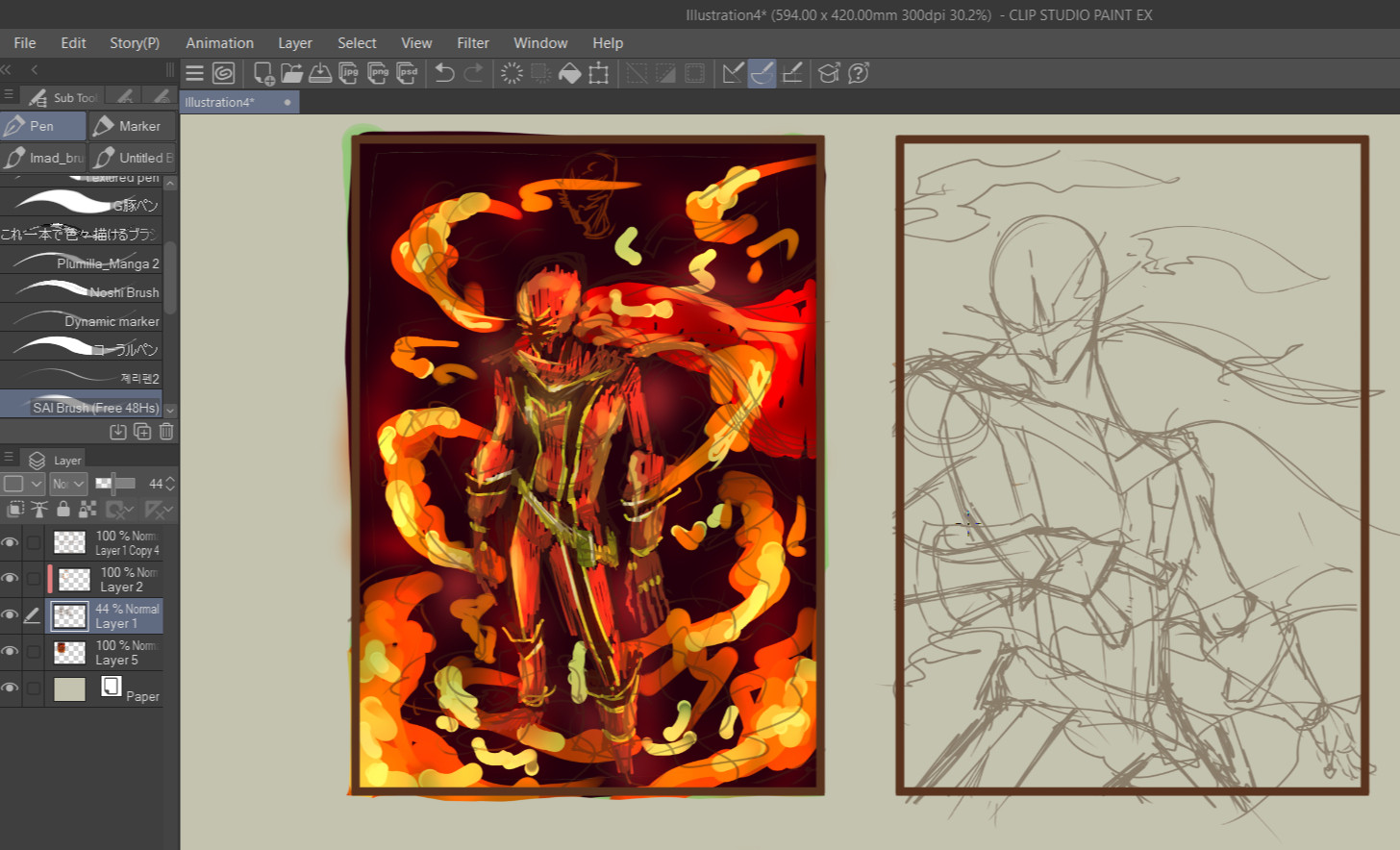
Task: Click the New document icon
Action: point(263,73)
